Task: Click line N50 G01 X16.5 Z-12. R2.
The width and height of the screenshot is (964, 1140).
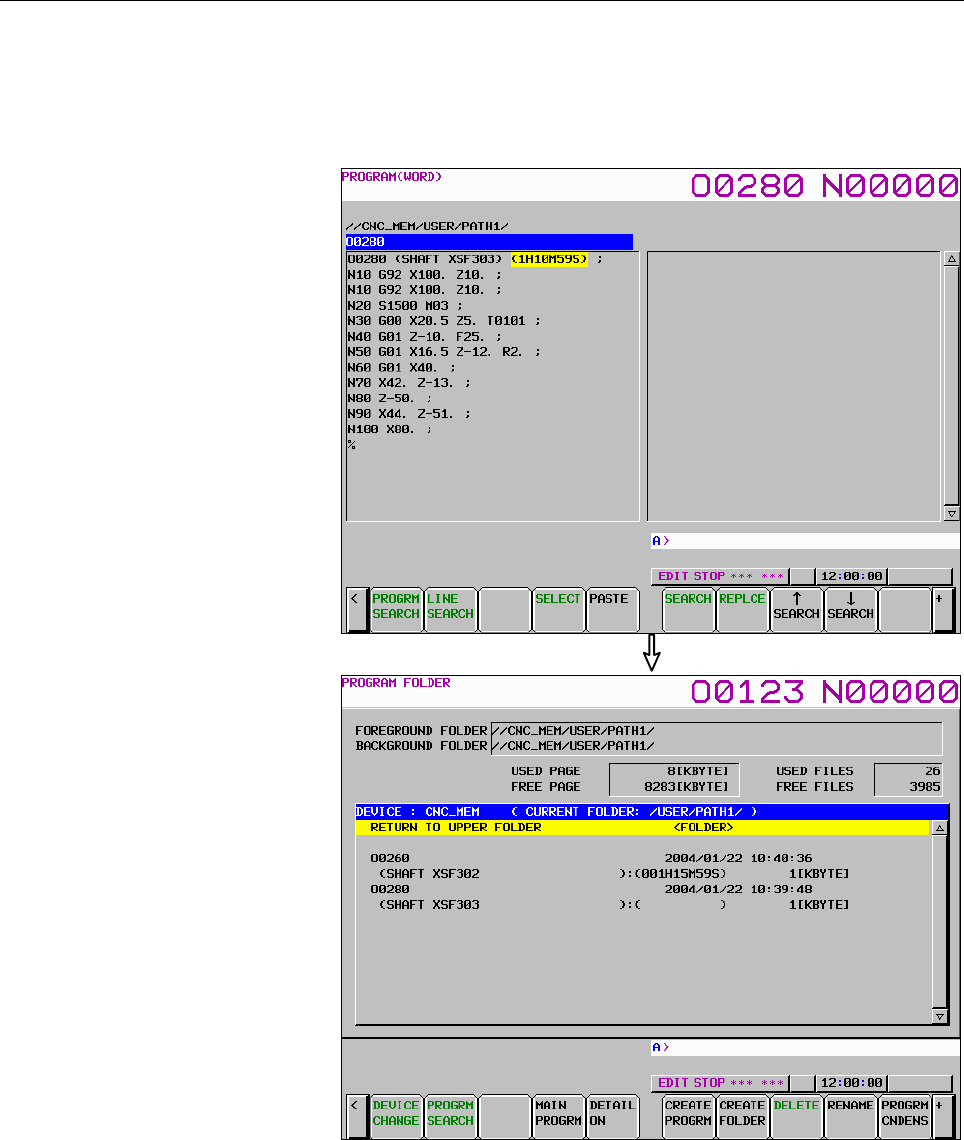Action: pos(443,352)
